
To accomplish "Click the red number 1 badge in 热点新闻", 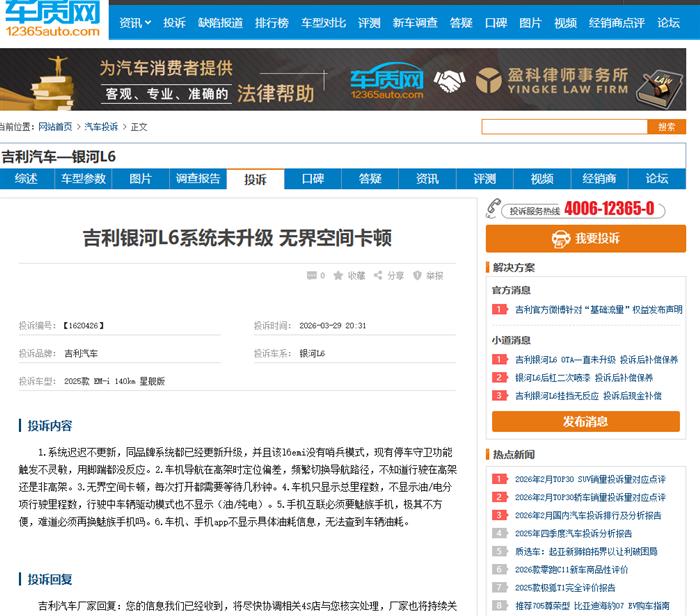I will (x=499, y=480).
